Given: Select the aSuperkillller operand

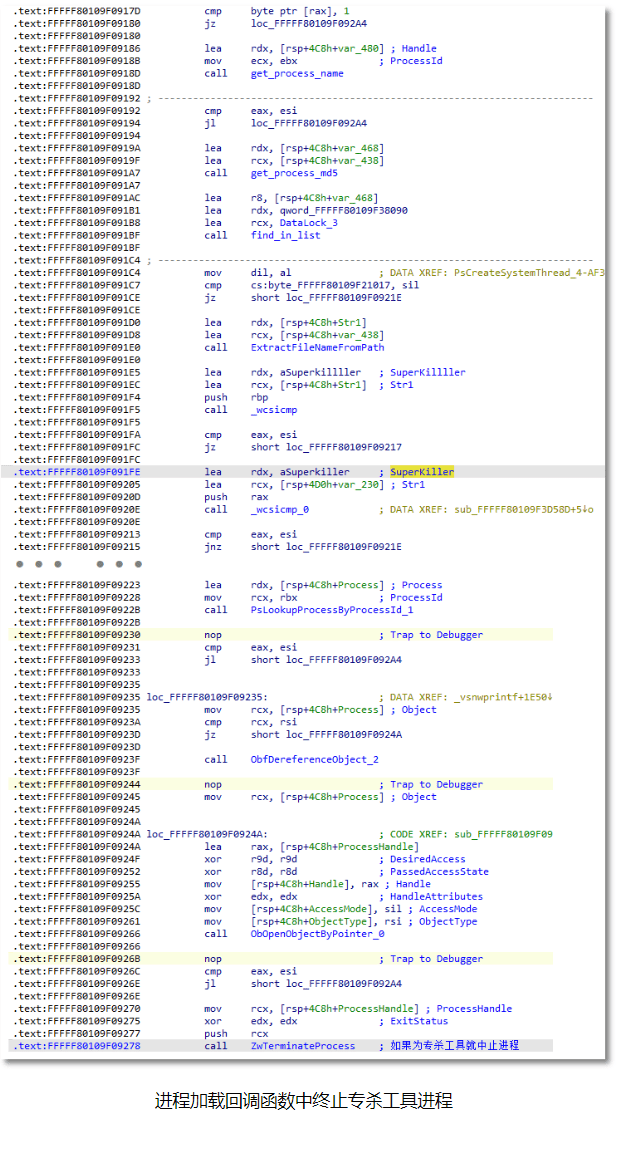Looking at the screenshot, I should click(x=320, y=372).
